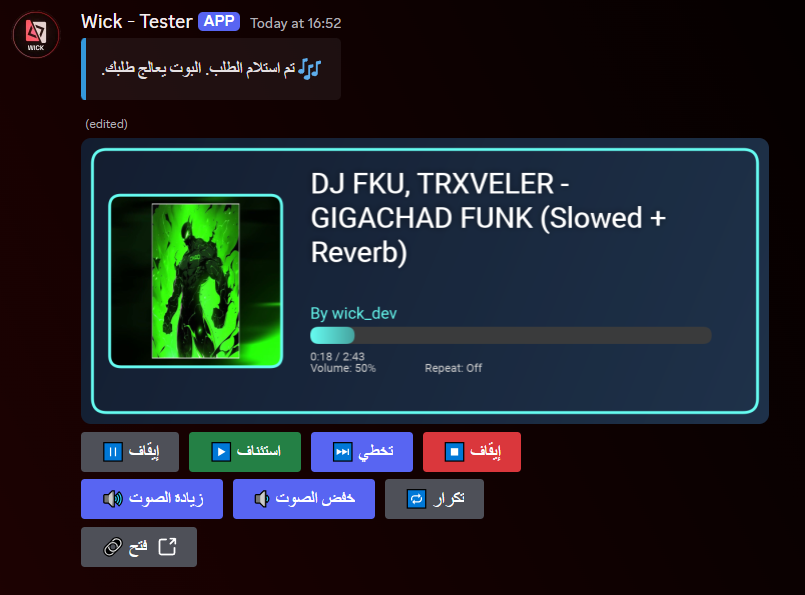Screen dimensions: 805x595
Task: Click the blue music notes emoji
Action: [310, 69]
